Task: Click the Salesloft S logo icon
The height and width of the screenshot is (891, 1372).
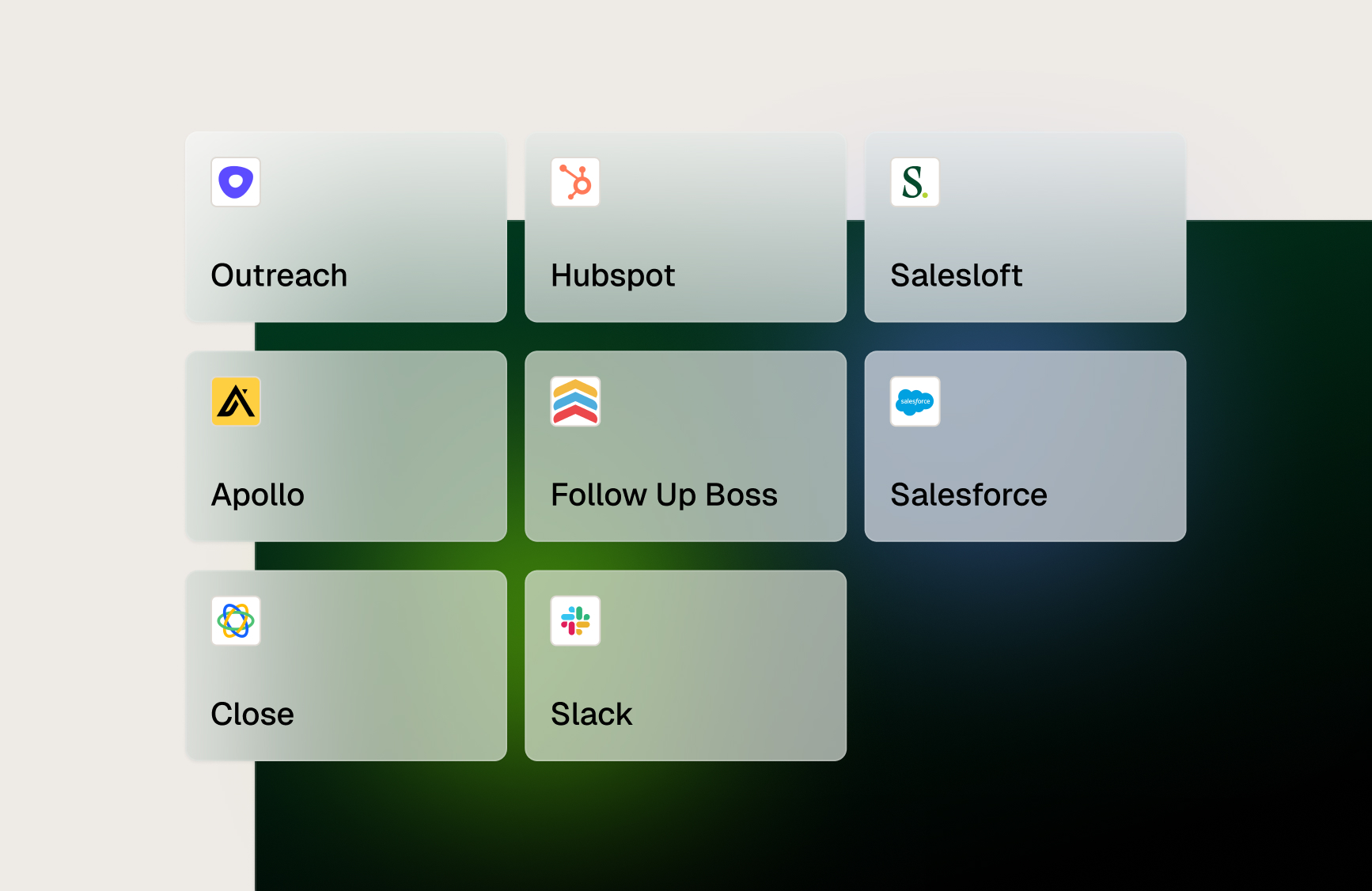Action: click(915, 182)
